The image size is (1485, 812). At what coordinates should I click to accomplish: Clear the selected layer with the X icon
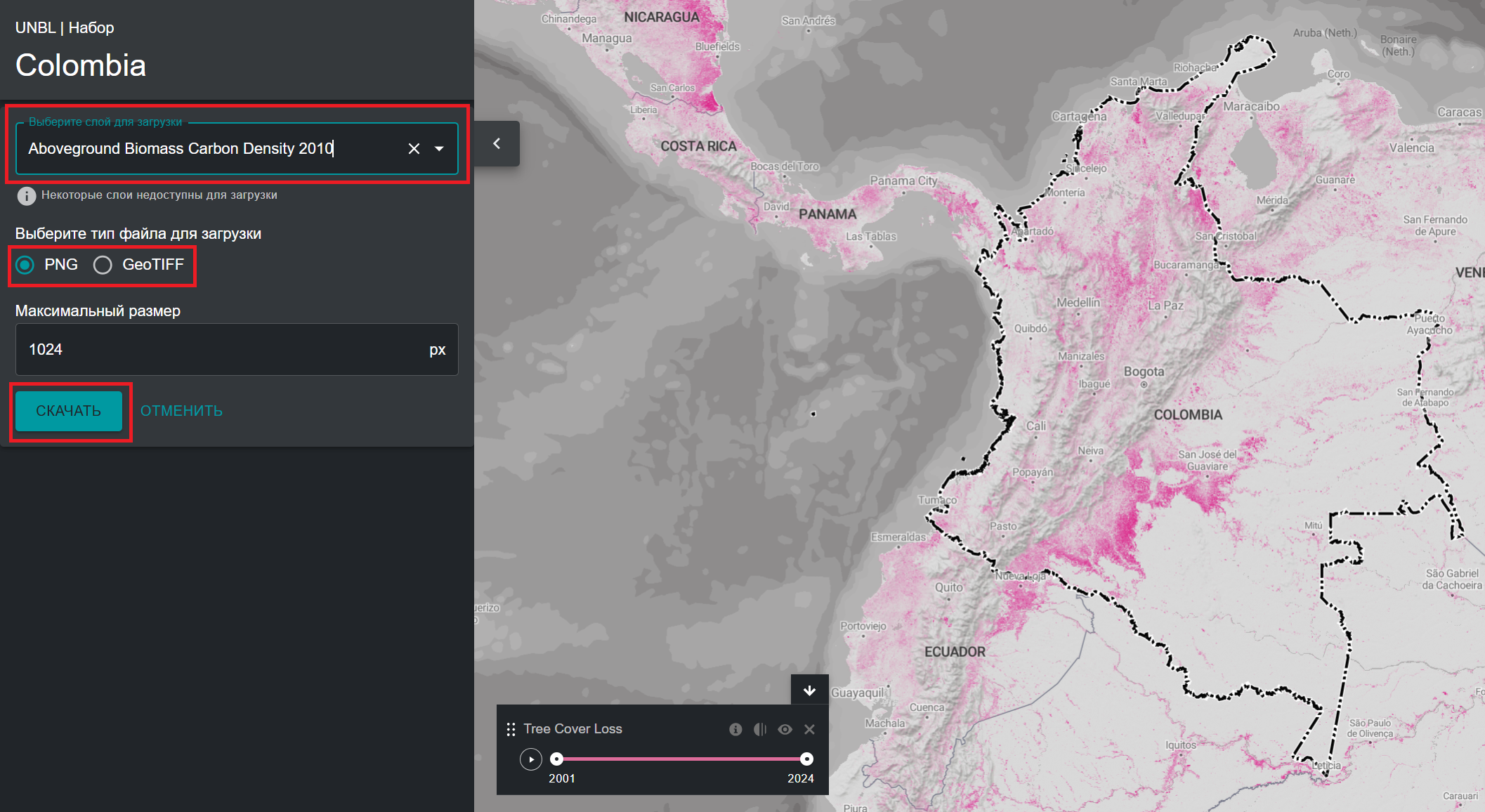tap(414, 149)
